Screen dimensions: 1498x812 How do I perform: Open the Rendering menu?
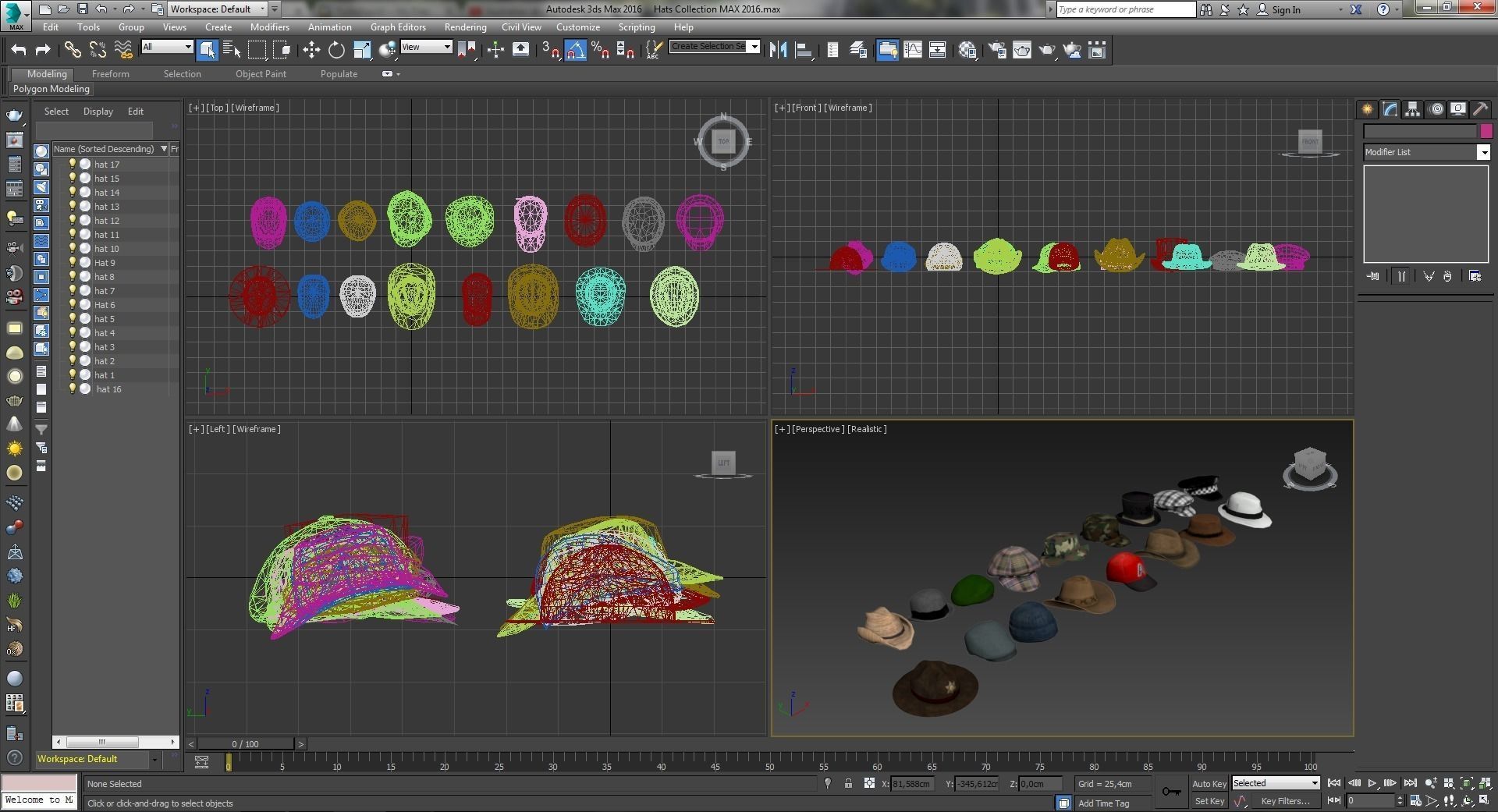pos(465,27)
